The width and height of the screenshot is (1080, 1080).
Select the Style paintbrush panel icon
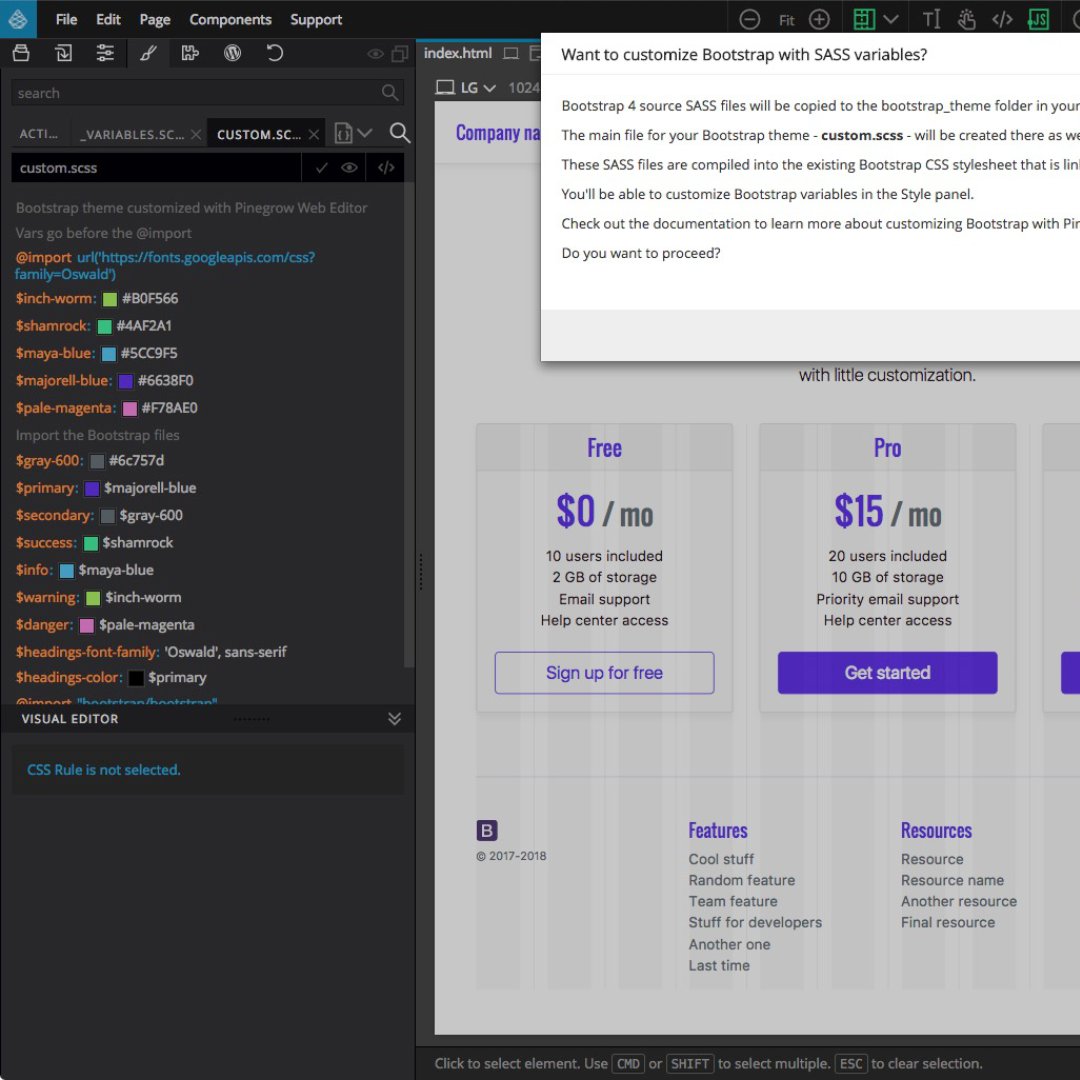tap(148, 53)
